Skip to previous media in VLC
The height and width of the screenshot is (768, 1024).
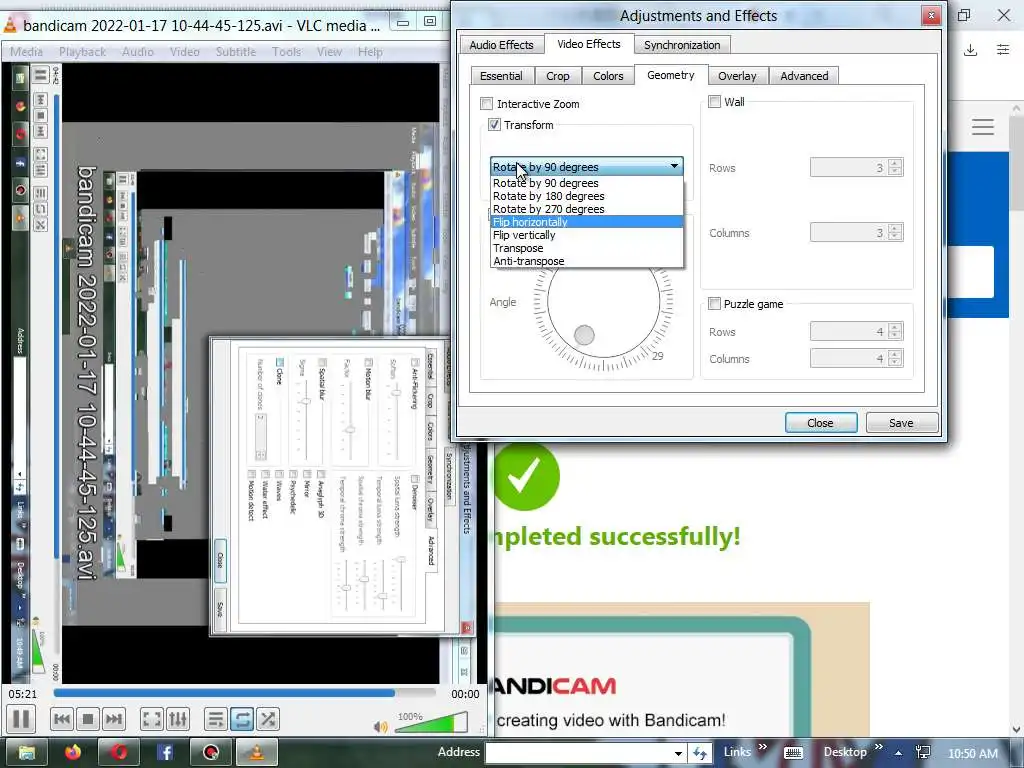coord(62,719)
